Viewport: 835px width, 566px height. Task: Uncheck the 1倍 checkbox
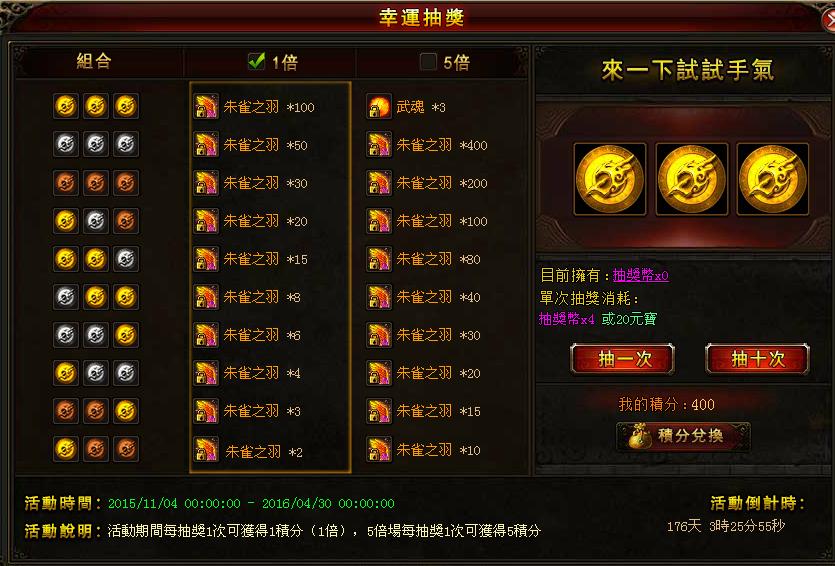point(256,61)
